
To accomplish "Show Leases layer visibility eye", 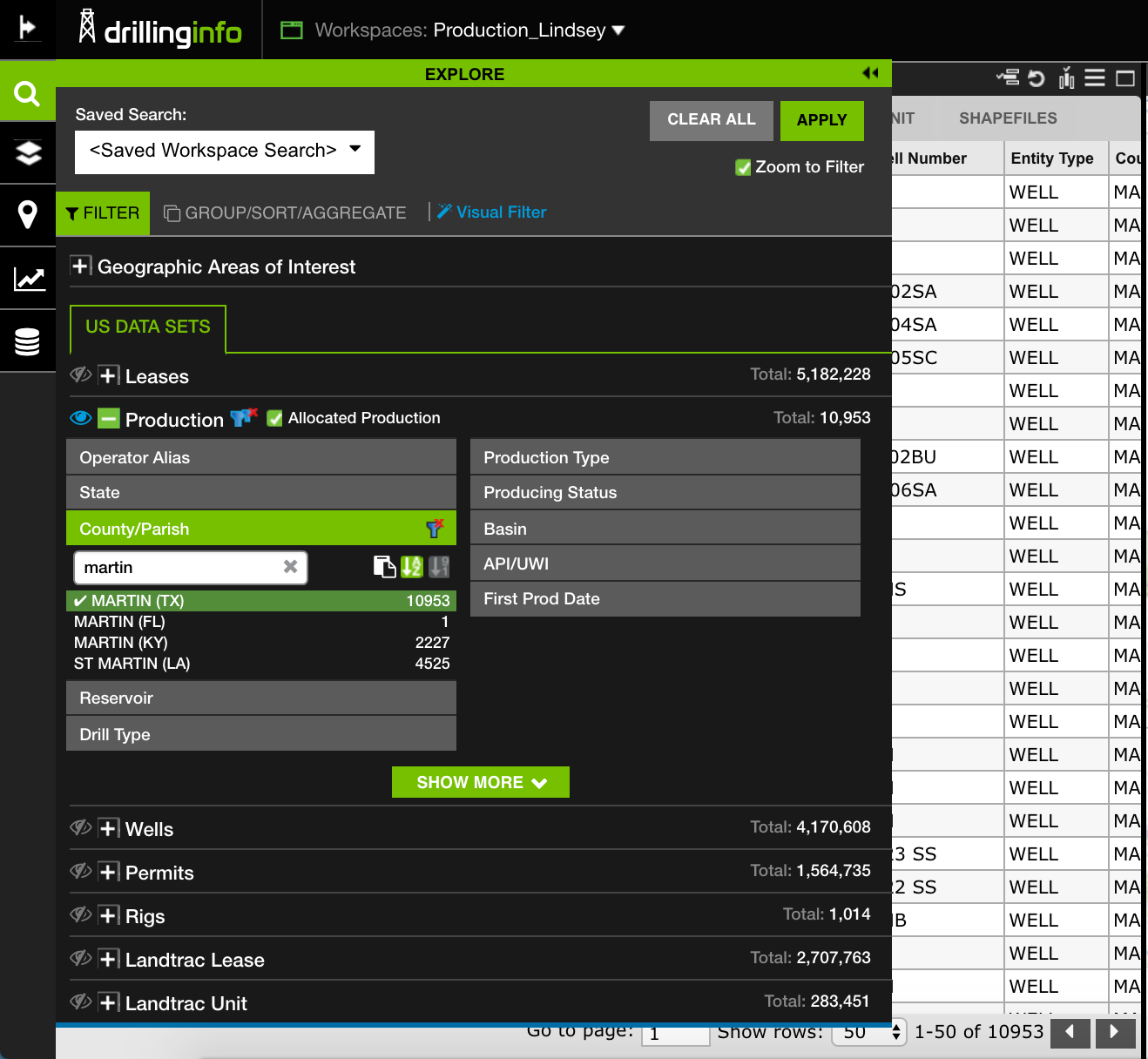I will [81, 374].
